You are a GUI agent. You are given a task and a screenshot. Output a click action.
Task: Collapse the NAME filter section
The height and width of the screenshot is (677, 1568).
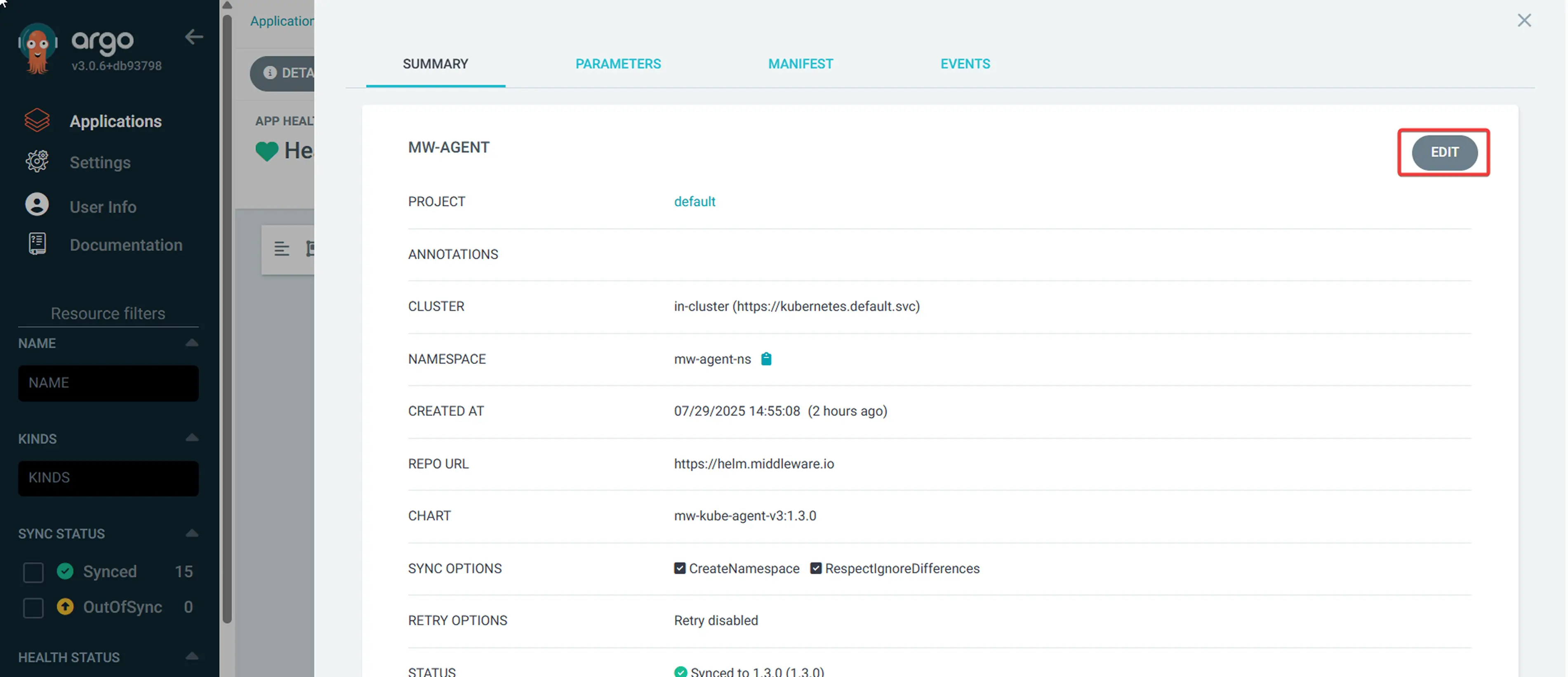coord(192,343)
